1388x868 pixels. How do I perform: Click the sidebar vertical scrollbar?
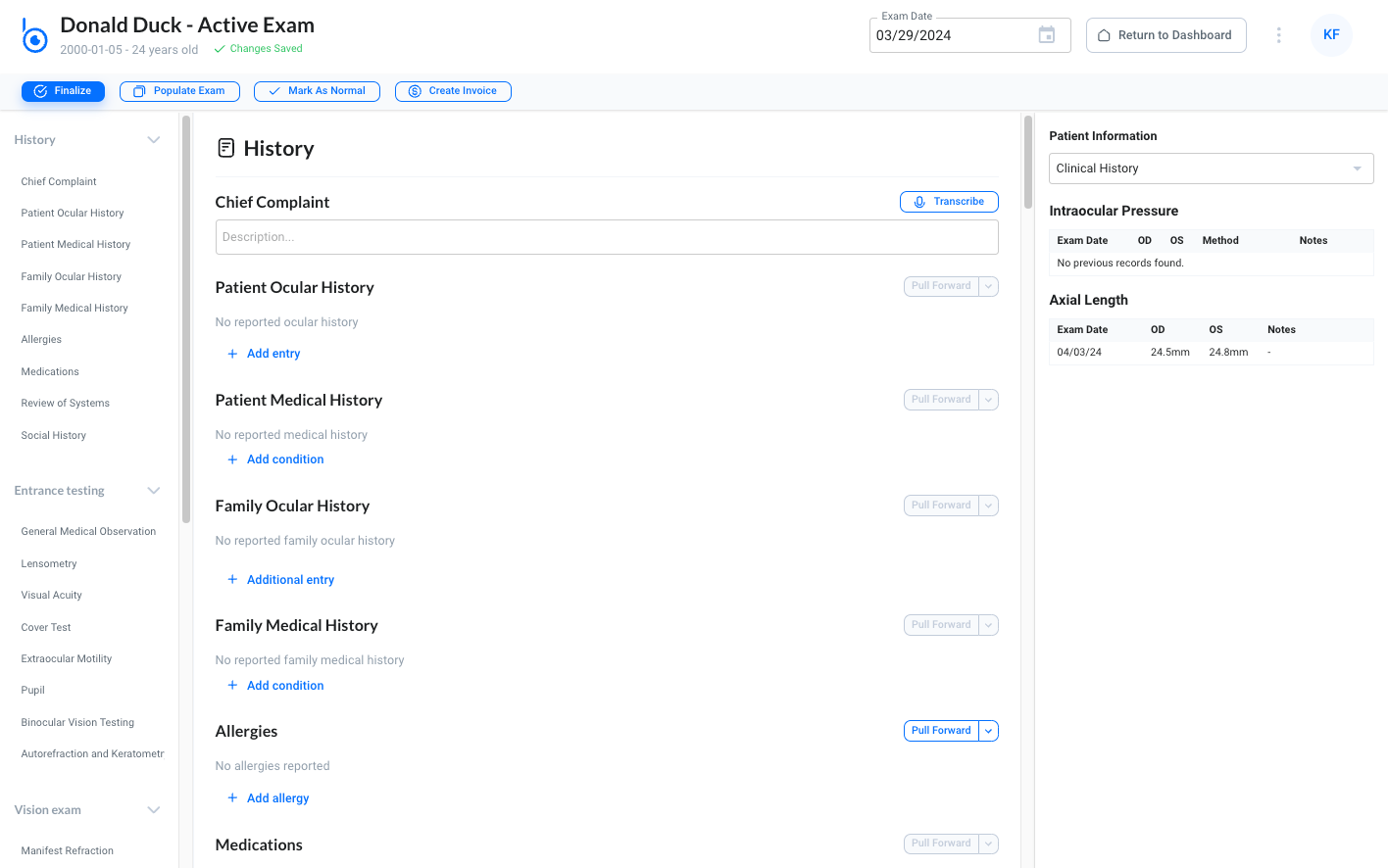coord(186,319)
